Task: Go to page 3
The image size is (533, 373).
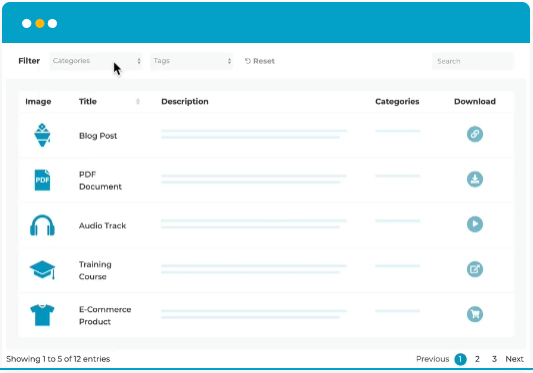Action: click(x=494, y=359)
